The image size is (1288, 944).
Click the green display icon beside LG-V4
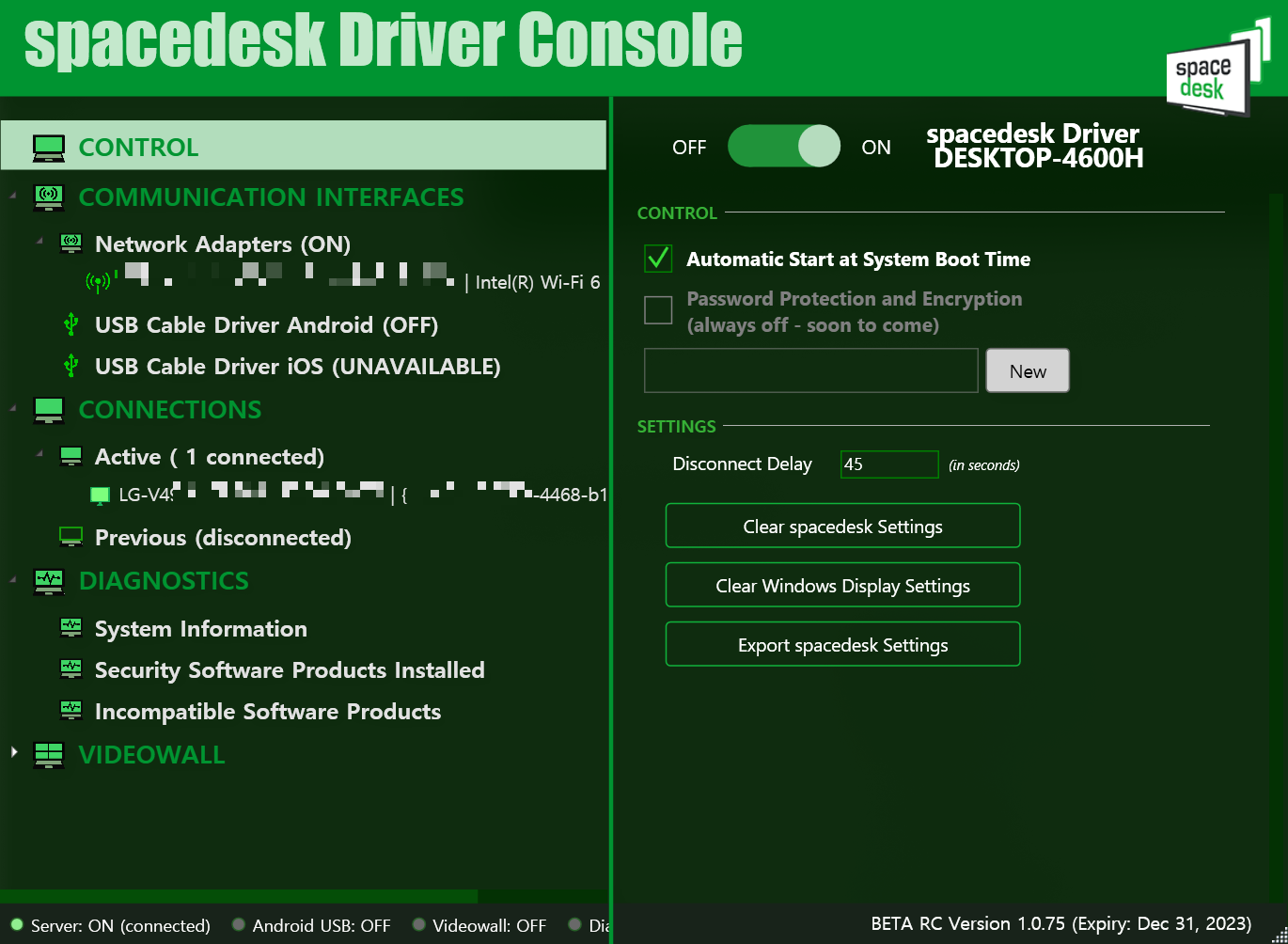100,495
